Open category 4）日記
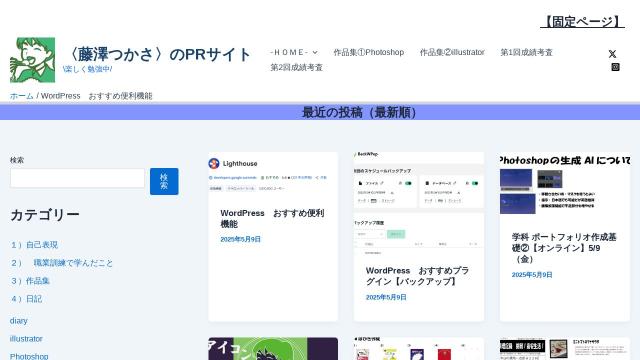Viewport: 640px width, 360px height. [x=27, y=299]
